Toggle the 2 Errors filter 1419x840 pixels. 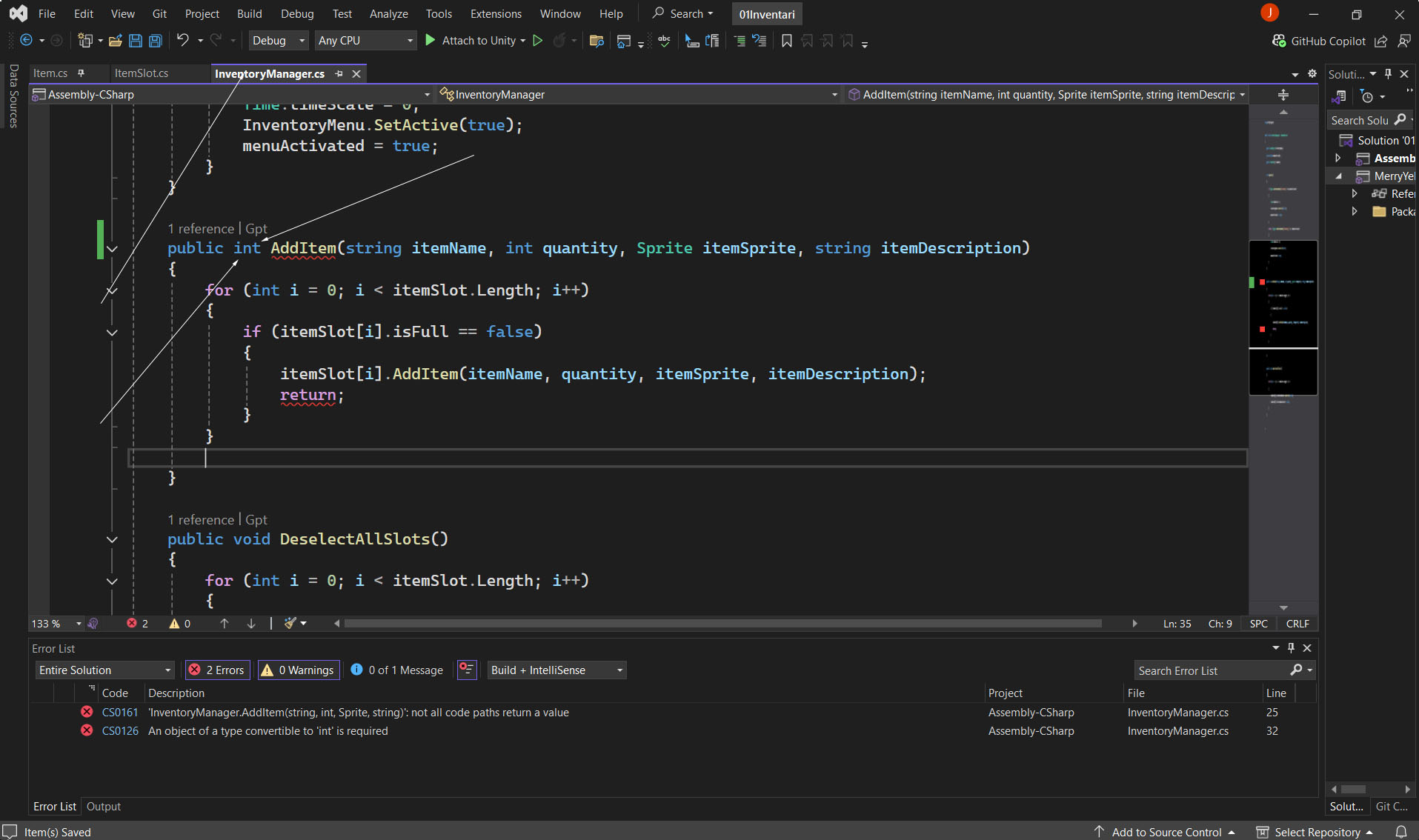point(217,670)
